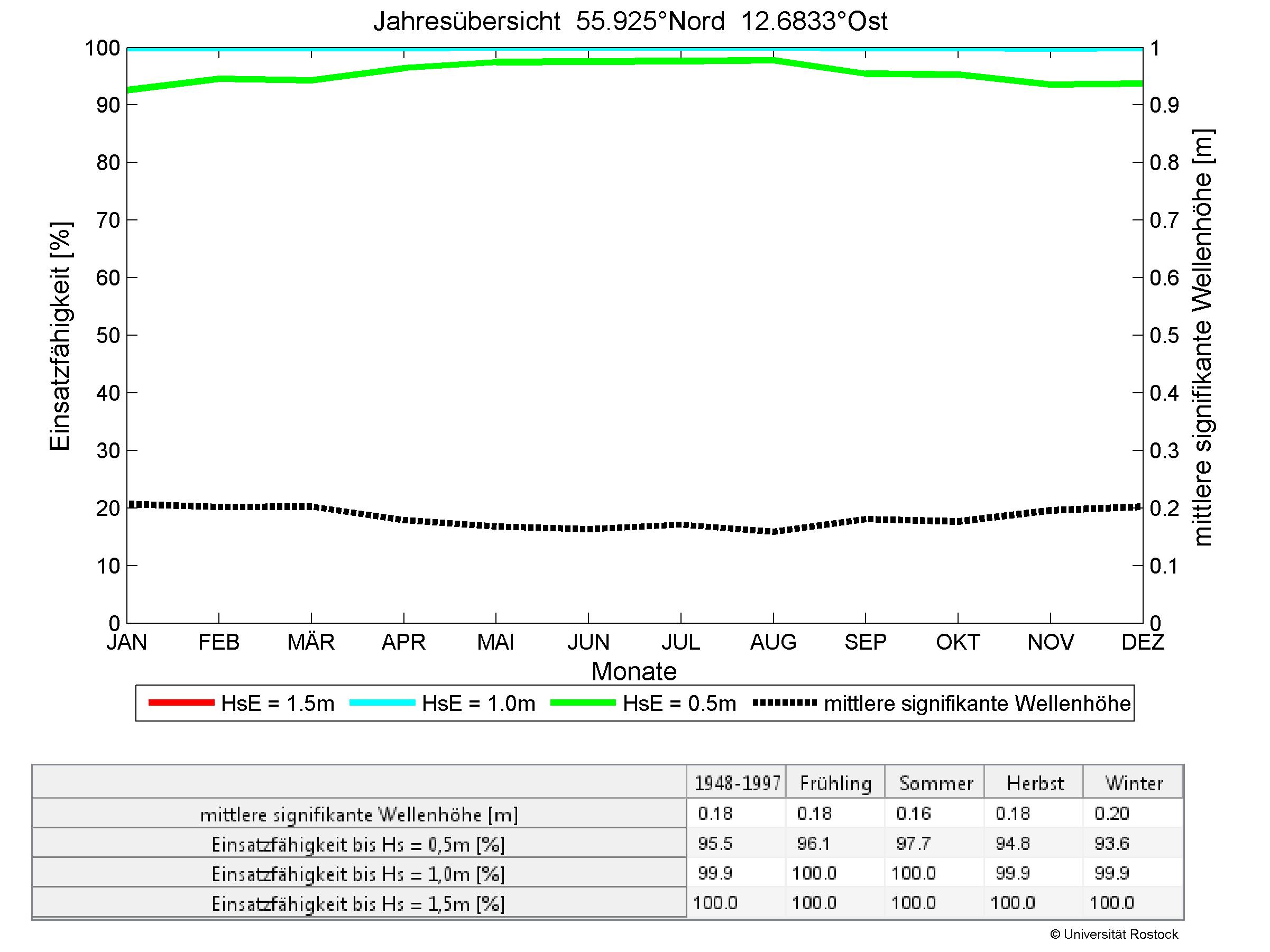Click the cyan HsE = 1.0m legend swatch
This screenshot has height=952, width=1270.
pyautogui.click(x=382, y=703)
